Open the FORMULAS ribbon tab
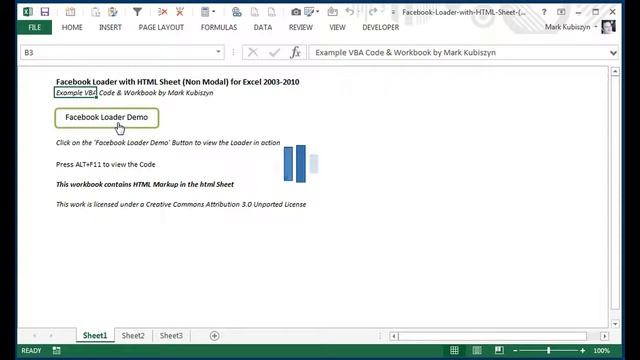Screen dimensions: 640x360 click(219, 27)
